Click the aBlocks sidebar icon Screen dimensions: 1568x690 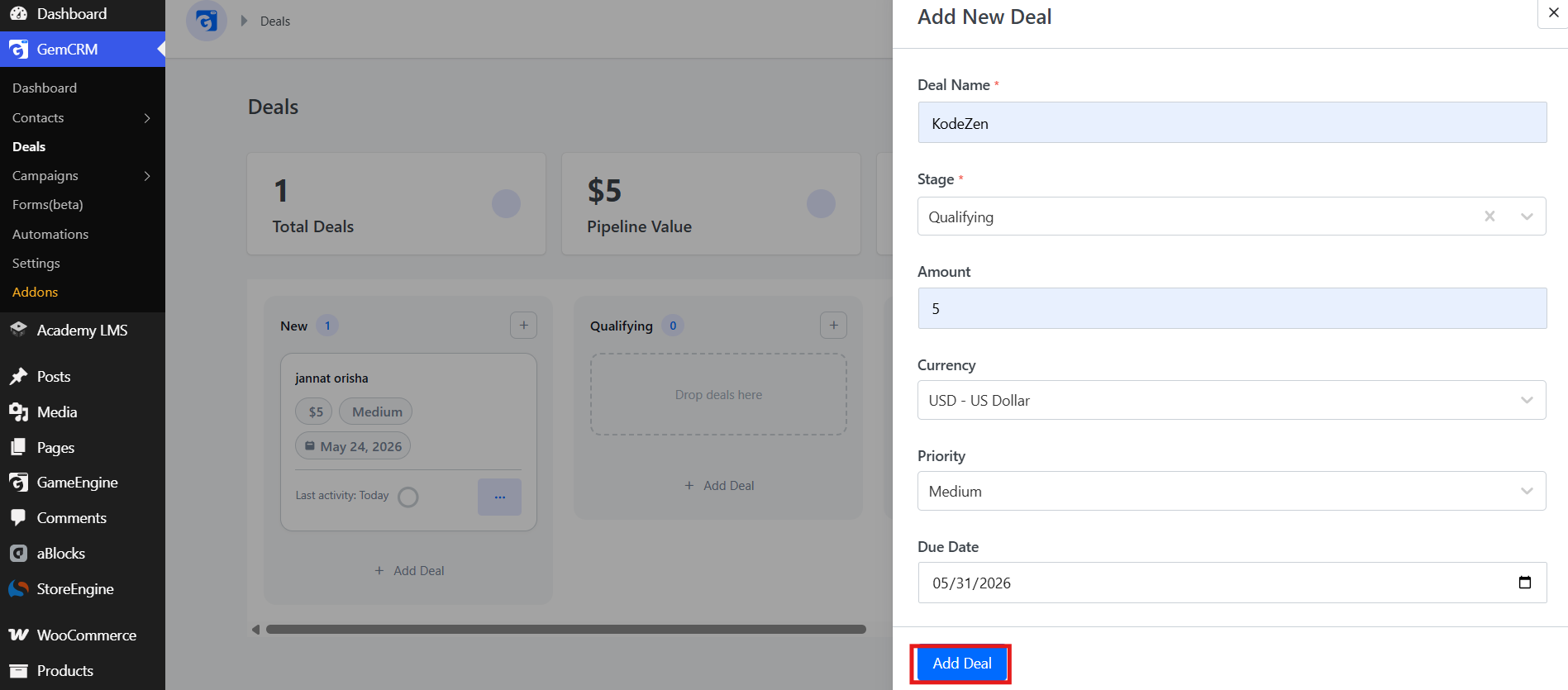tap(18, 554)
